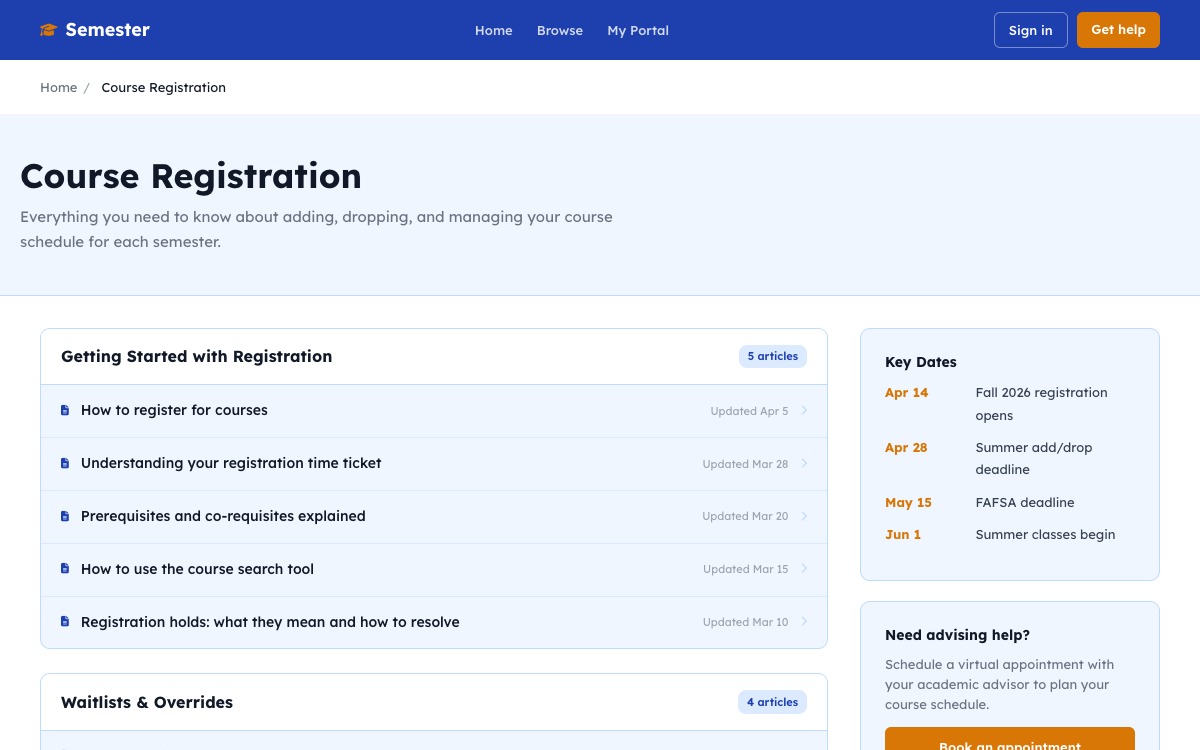1200x750 pixels.
Task: Click the Home breadcrumb link
Action: click(58, 88)
